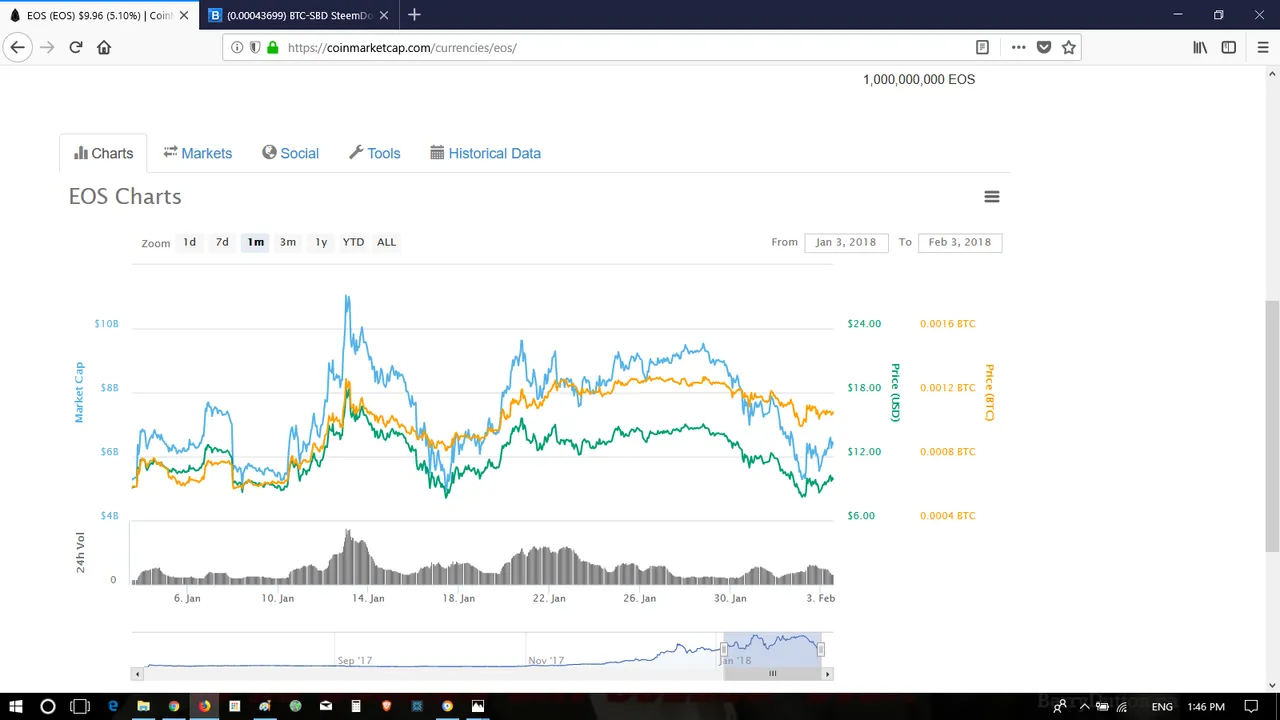The height and width of the screenshot is (720, 1280).
Task: Toggle the Firefox sidebar
Action: [1229, 47]
